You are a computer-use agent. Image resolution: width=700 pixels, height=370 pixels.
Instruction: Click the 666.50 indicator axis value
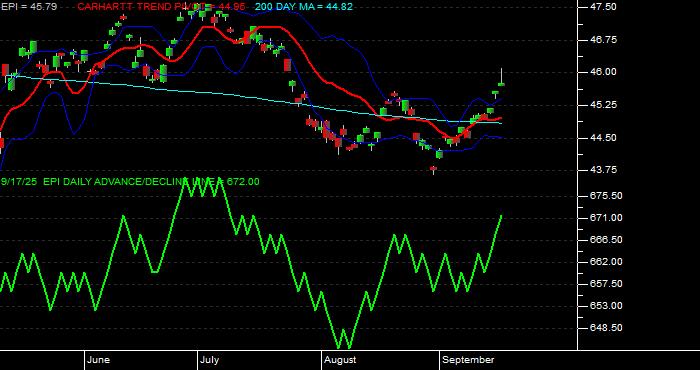tap(605, 240)
